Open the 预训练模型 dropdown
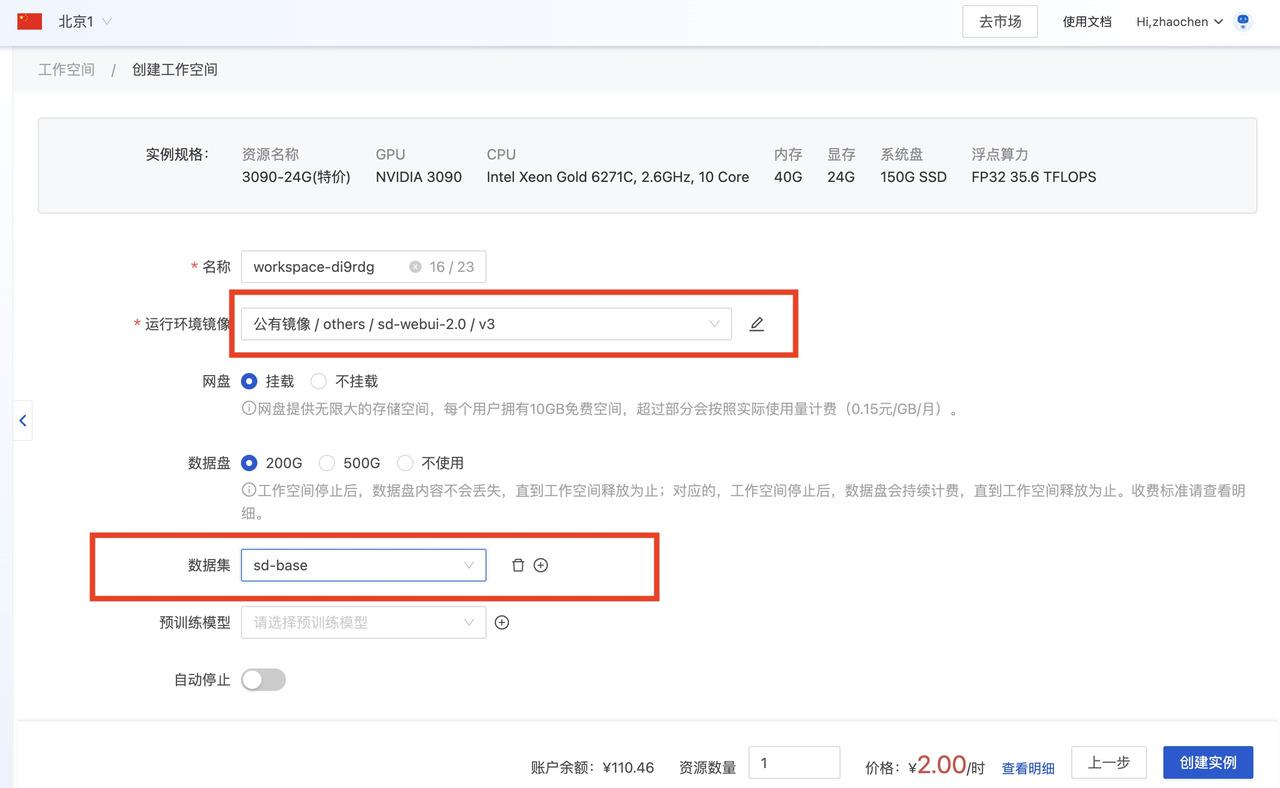 click(363, 622)
